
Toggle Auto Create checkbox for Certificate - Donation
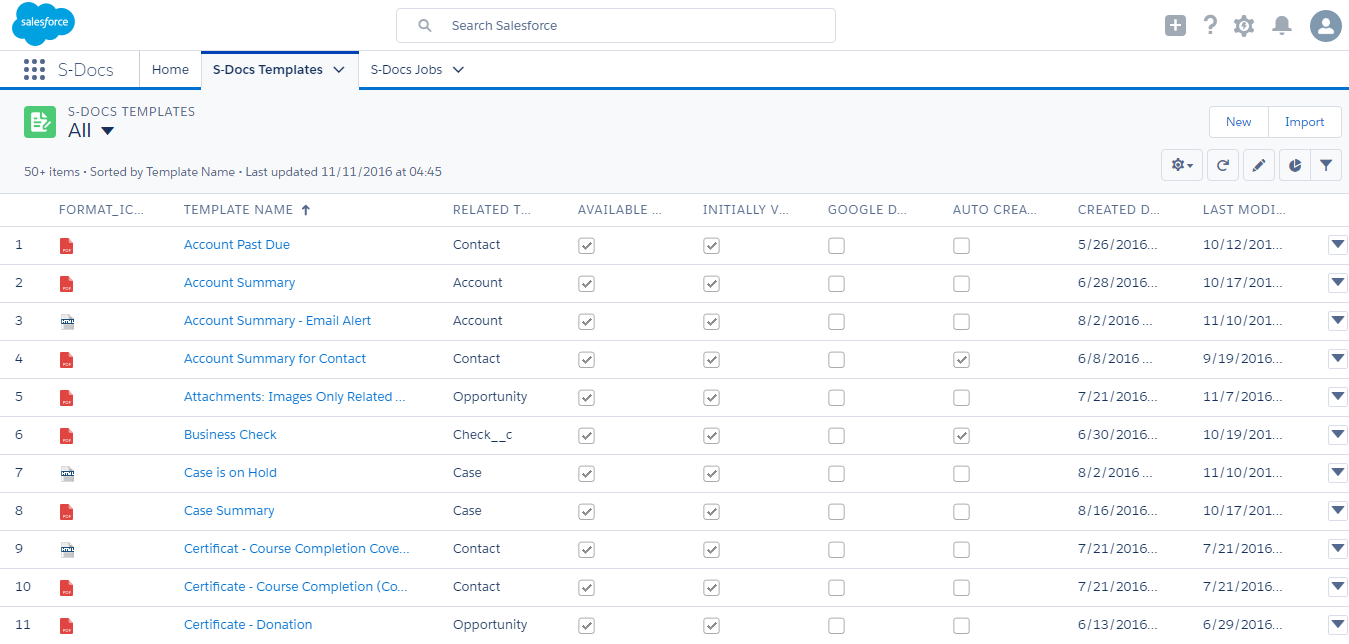pyautogui.click(x=962, y=626)
